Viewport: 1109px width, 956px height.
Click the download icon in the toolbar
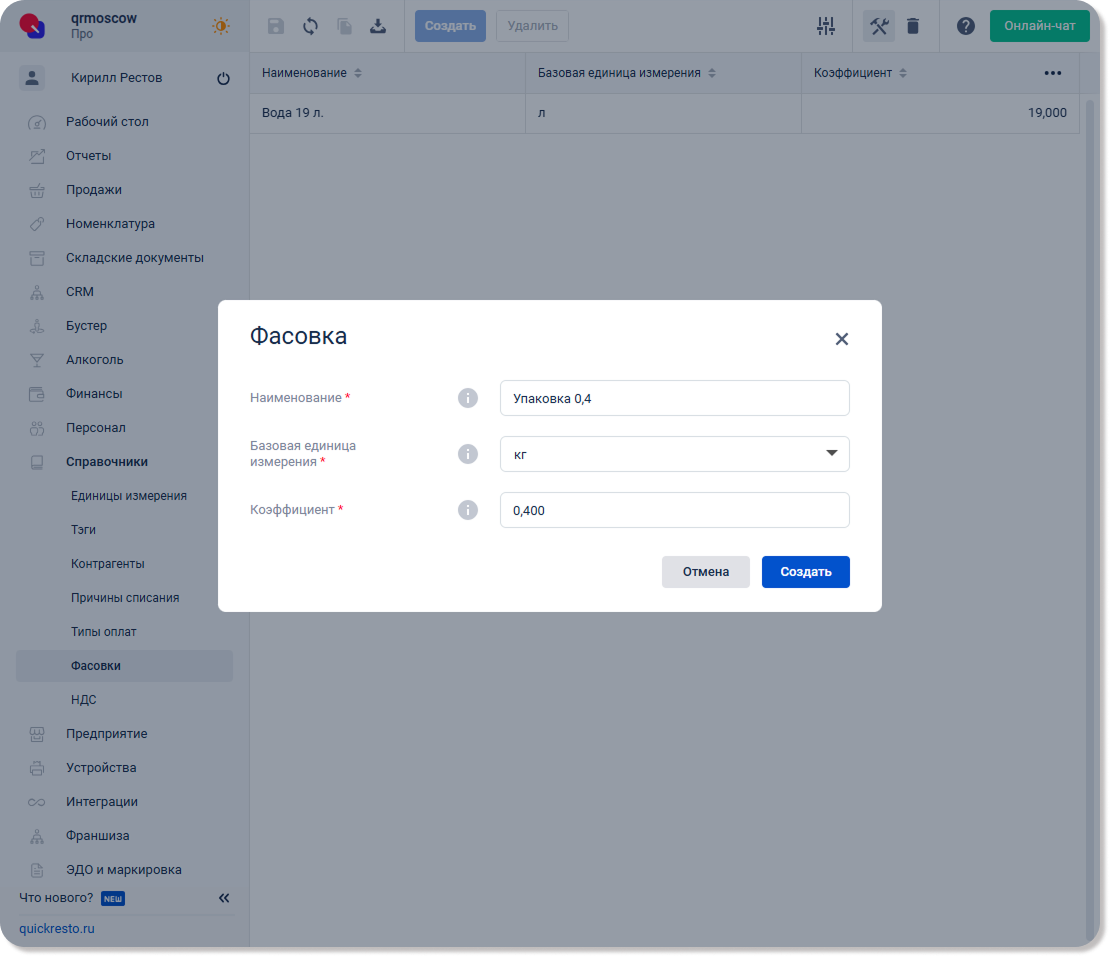point(378,27)
